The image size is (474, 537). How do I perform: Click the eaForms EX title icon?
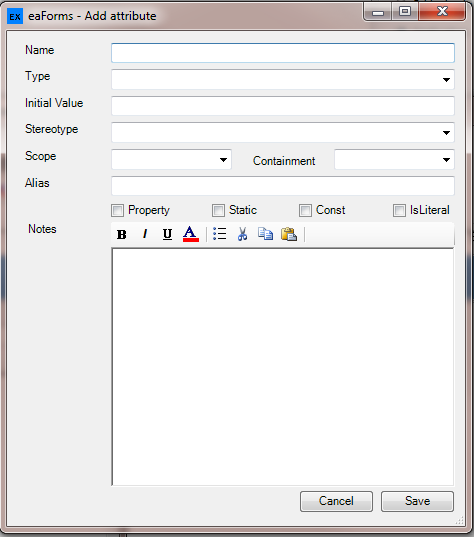pos(15,16)
